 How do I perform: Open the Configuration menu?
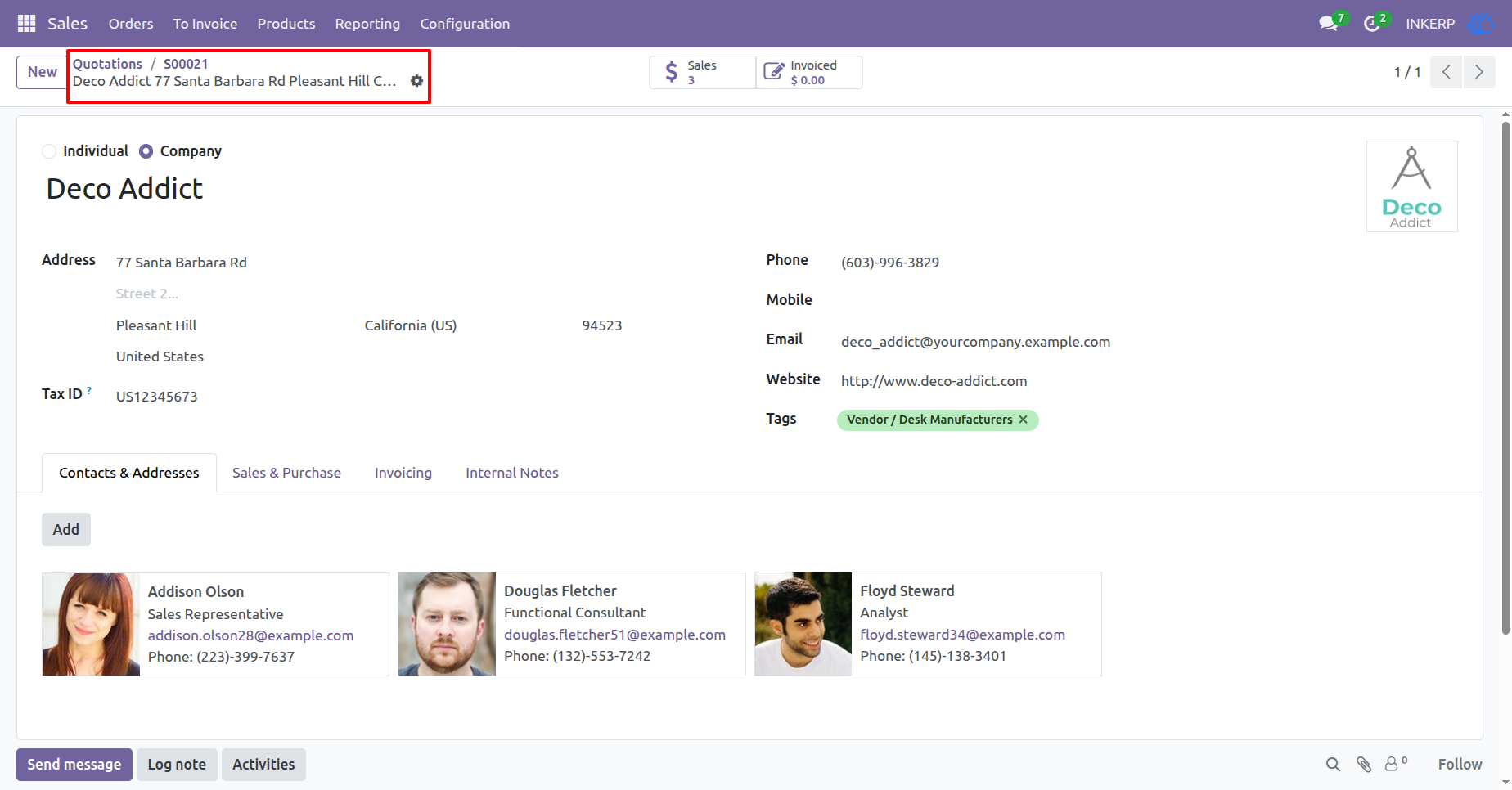tap(465, 24)
